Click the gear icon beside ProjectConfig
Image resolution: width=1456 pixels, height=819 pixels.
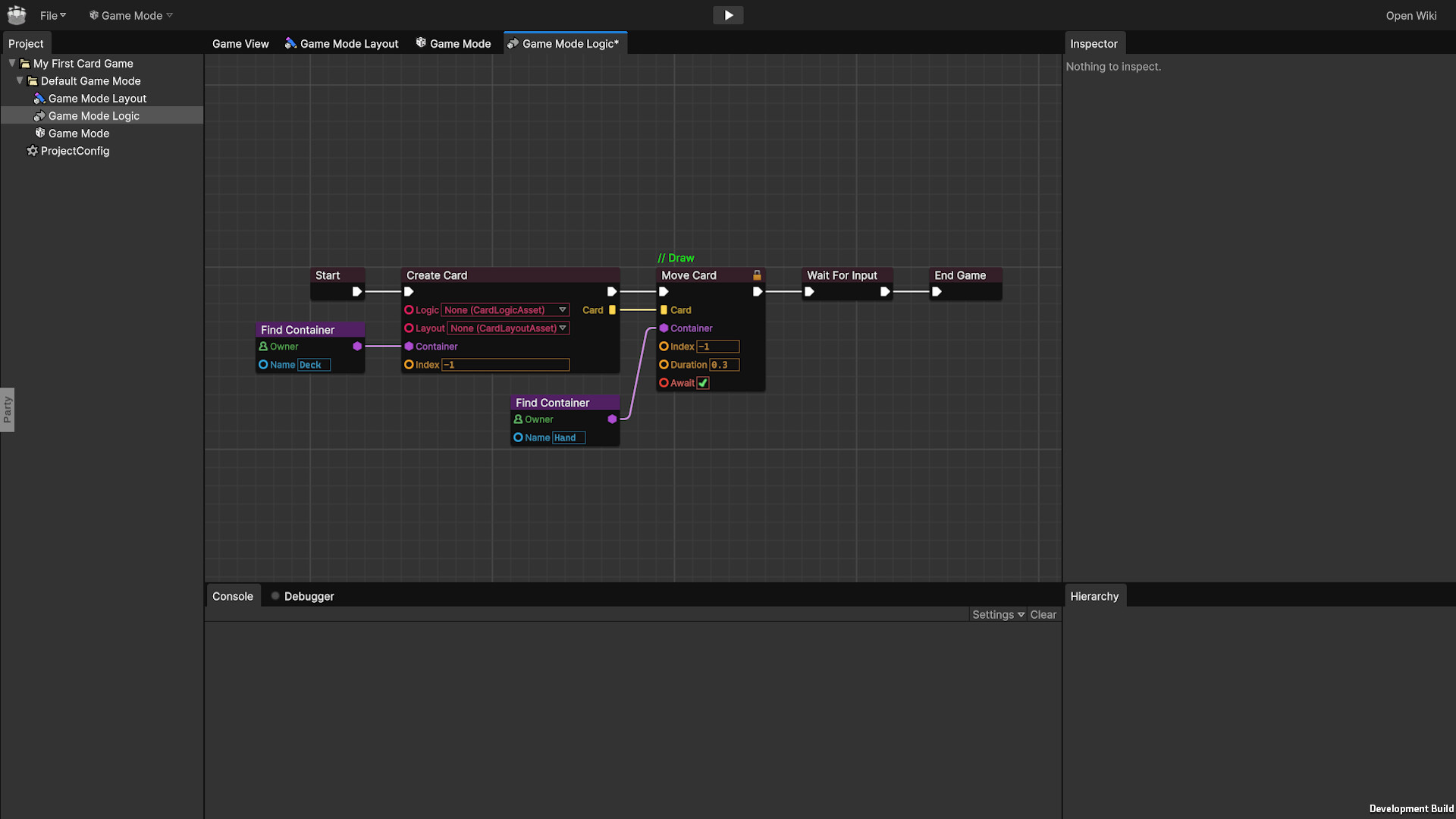pyautogui.click(x=32, y=151)
